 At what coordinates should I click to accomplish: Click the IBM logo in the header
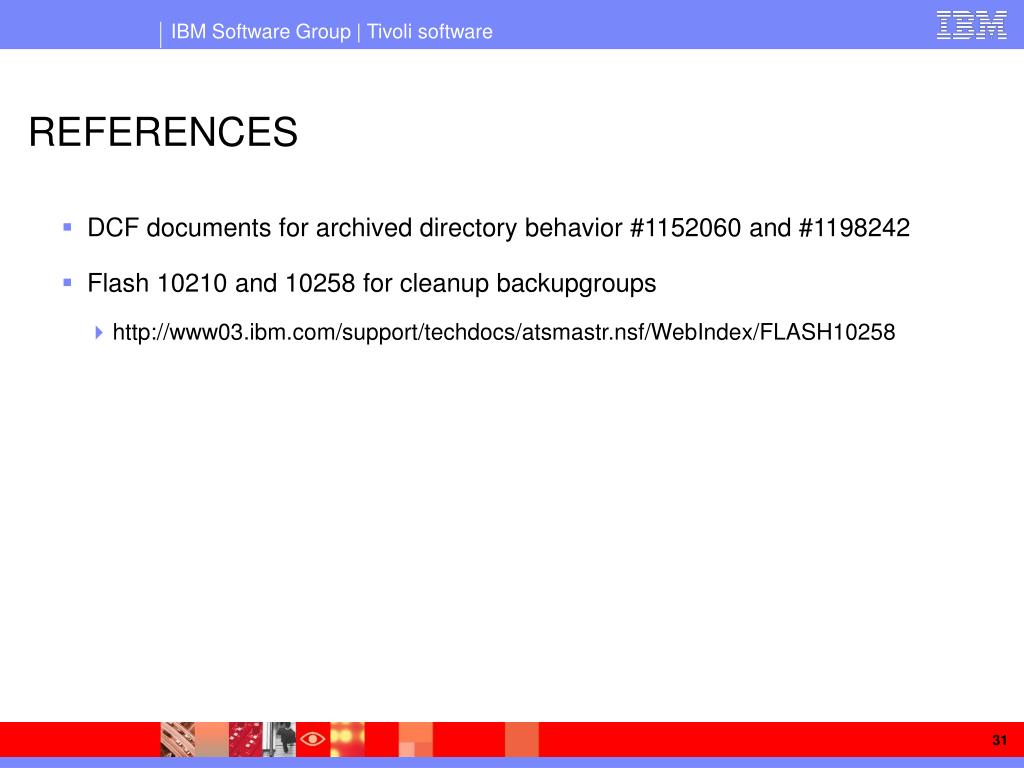pyautogui.click(x=971, y=25)
